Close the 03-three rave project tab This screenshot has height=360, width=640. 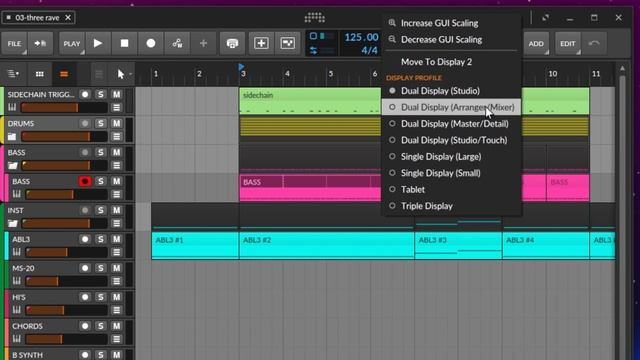(68, 18)
